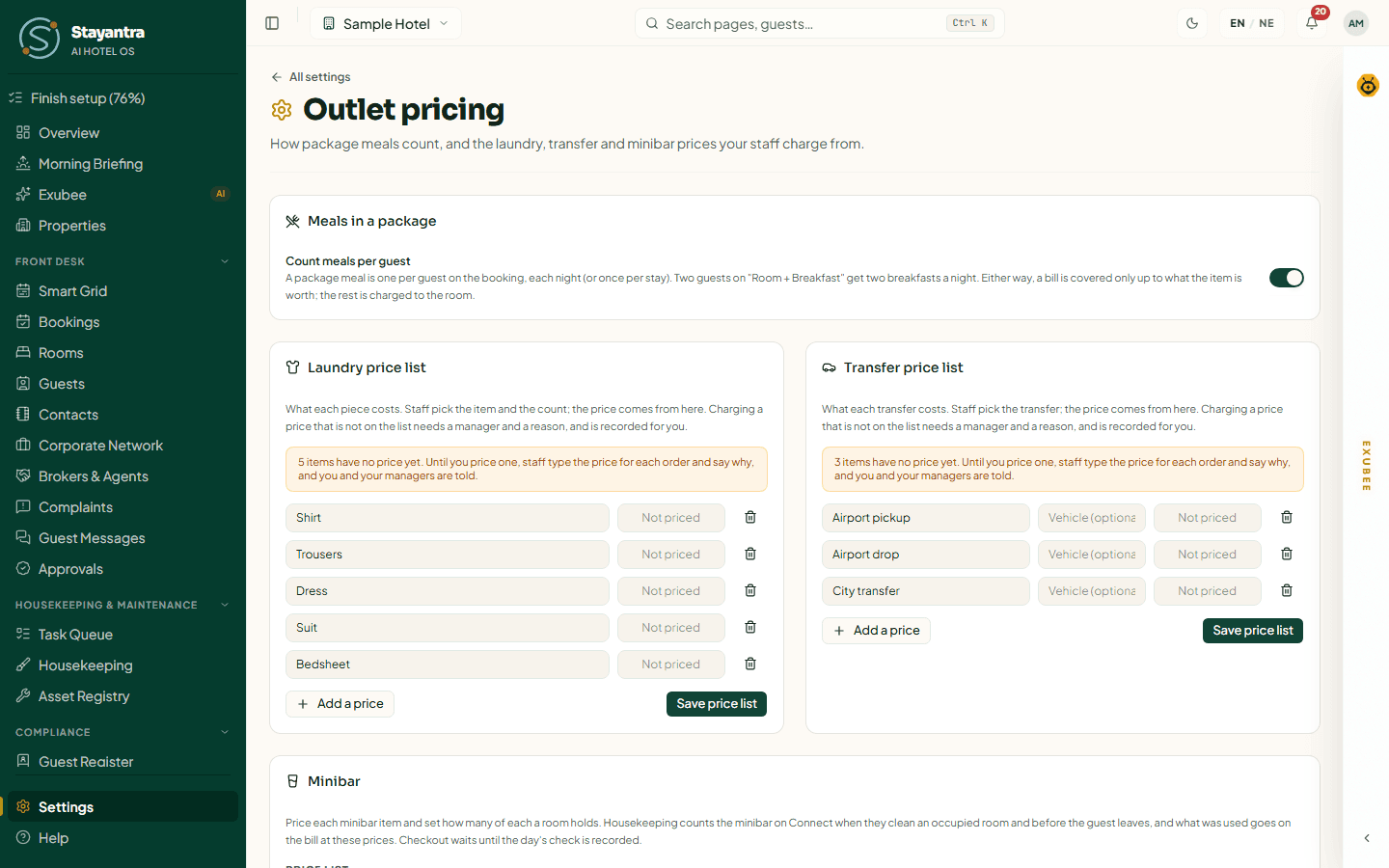Delete the Suit laundry row
The height and width of the screenshot is (868, 1389).
point(750,628)
